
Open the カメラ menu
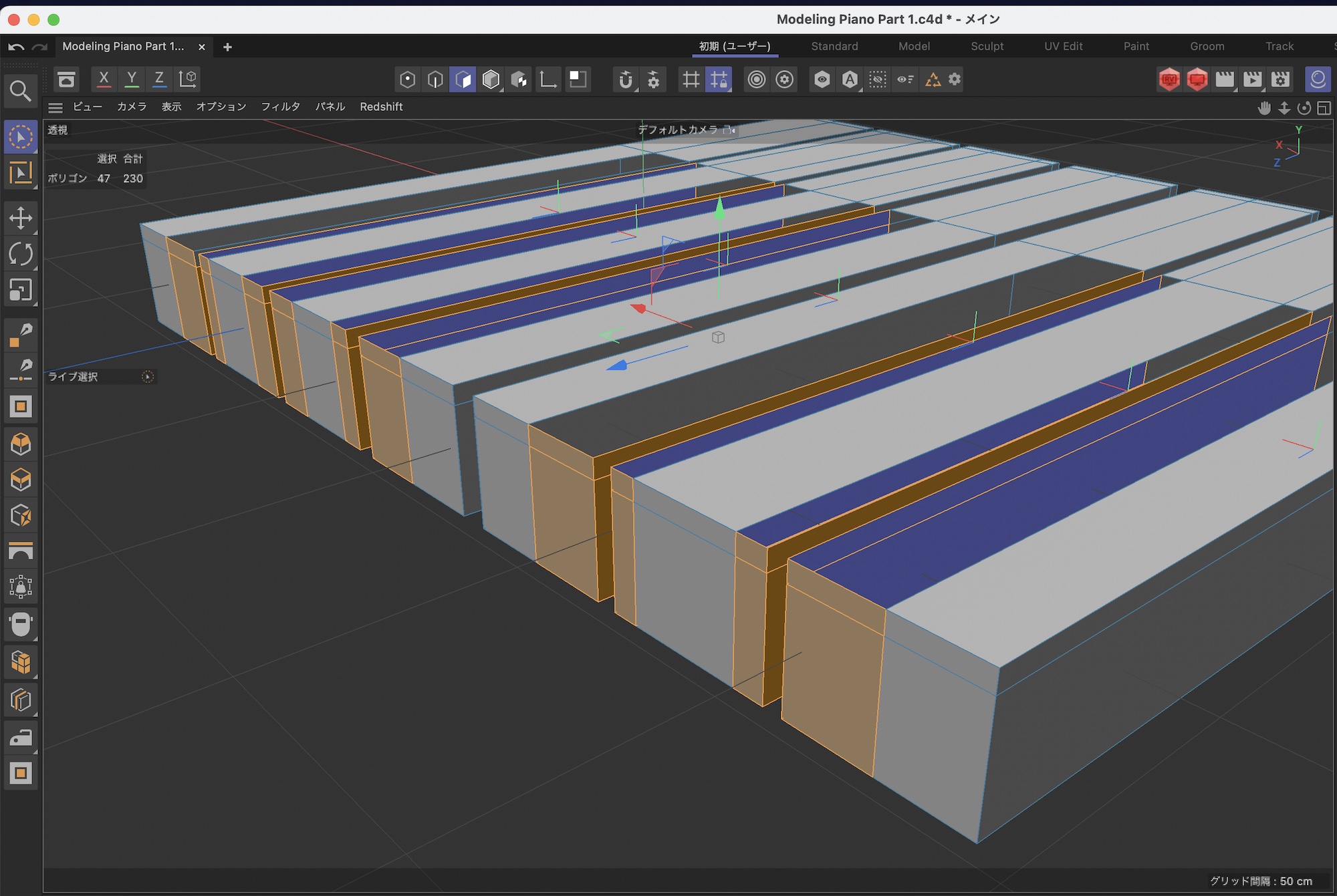pos(132,107)
